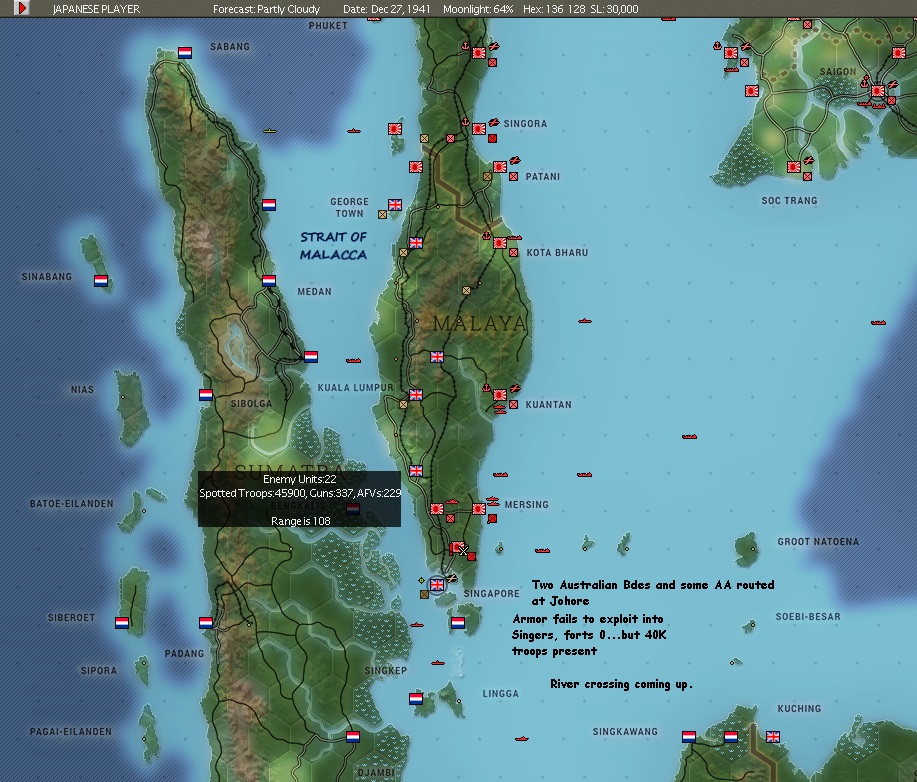The height and width of the screenshot is (782, 917).
Task: Select the red ship near Singkawang label
Action: (522, 739)
